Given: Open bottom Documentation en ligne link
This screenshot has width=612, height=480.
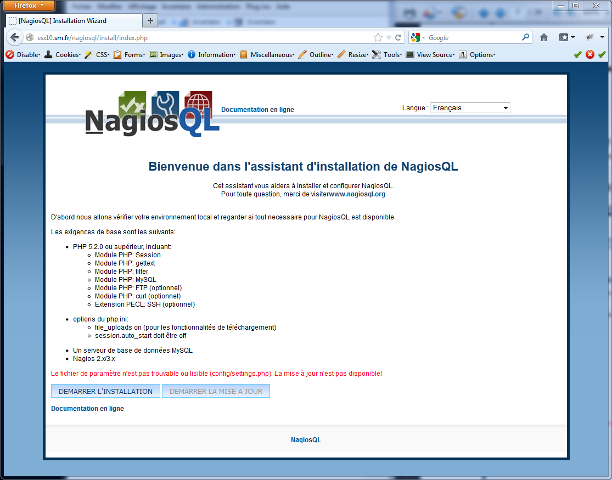Looking at the screenshot, I should click(87, 409).
